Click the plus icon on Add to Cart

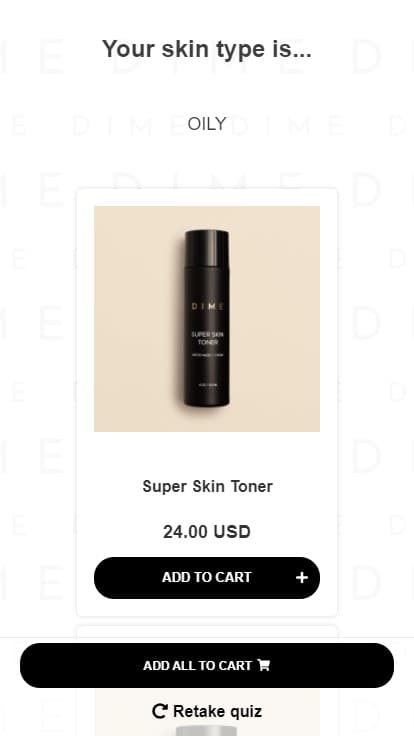(302, 577)
